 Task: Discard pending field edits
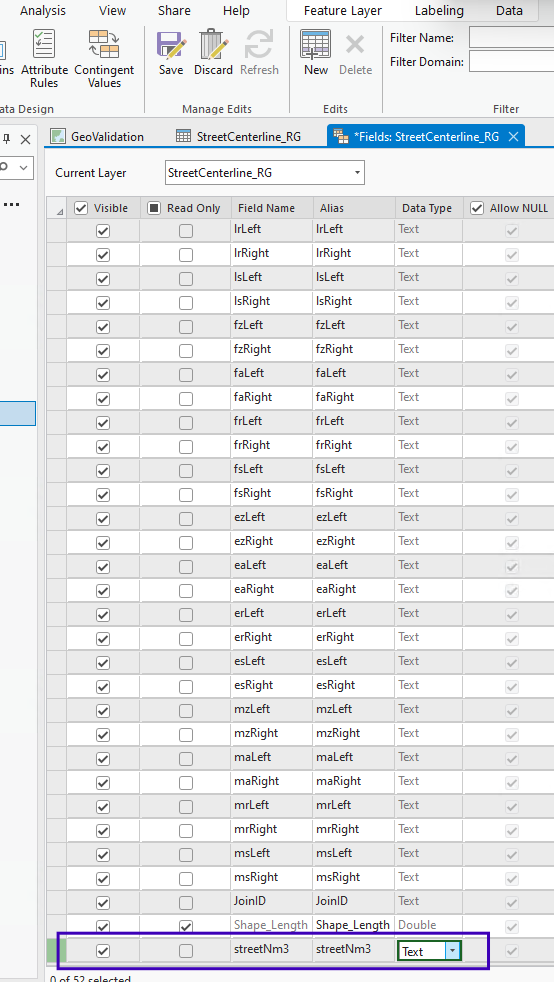[213, 53]
